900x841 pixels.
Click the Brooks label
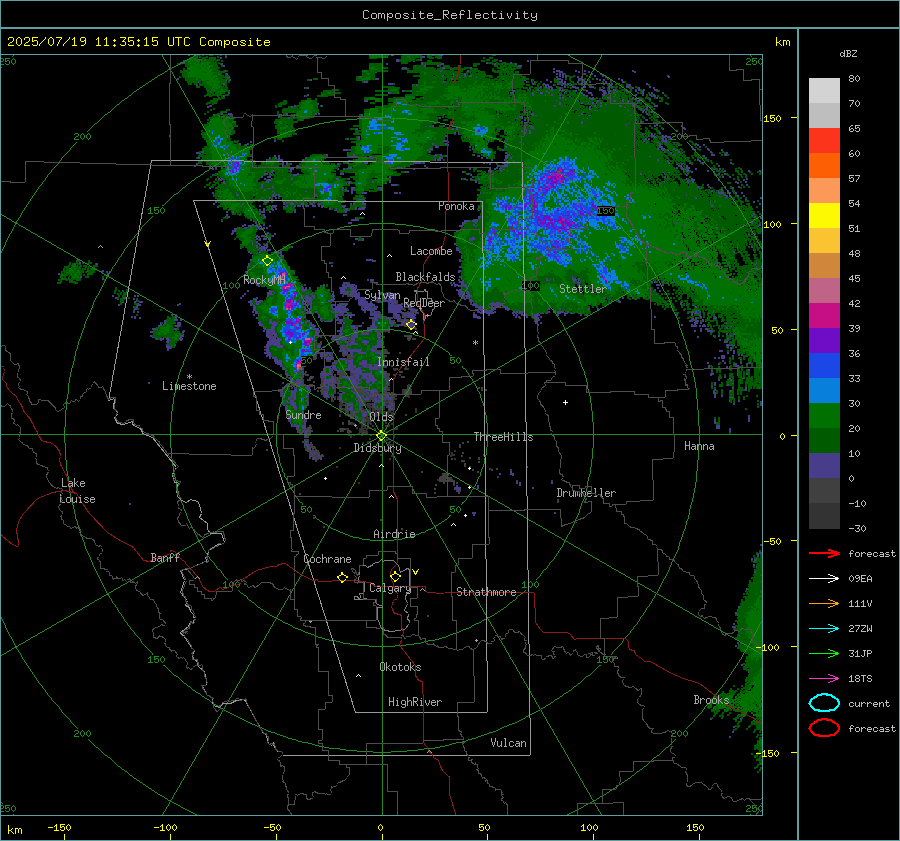click(x=711, y=700)
